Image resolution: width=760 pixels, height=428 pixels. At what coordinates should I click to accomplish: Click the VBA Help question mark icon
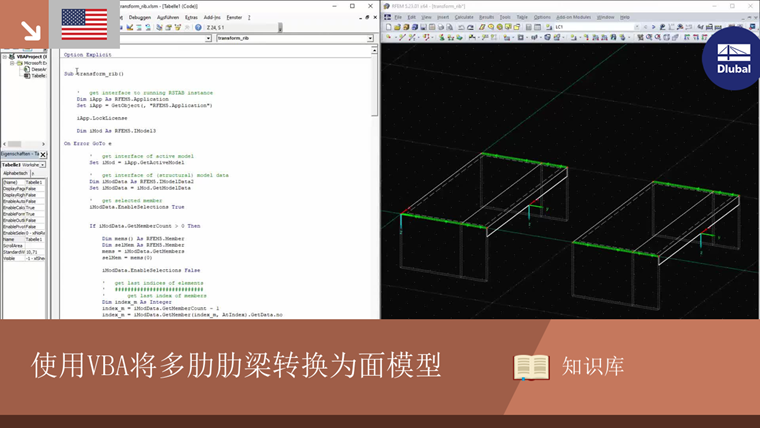198,28
